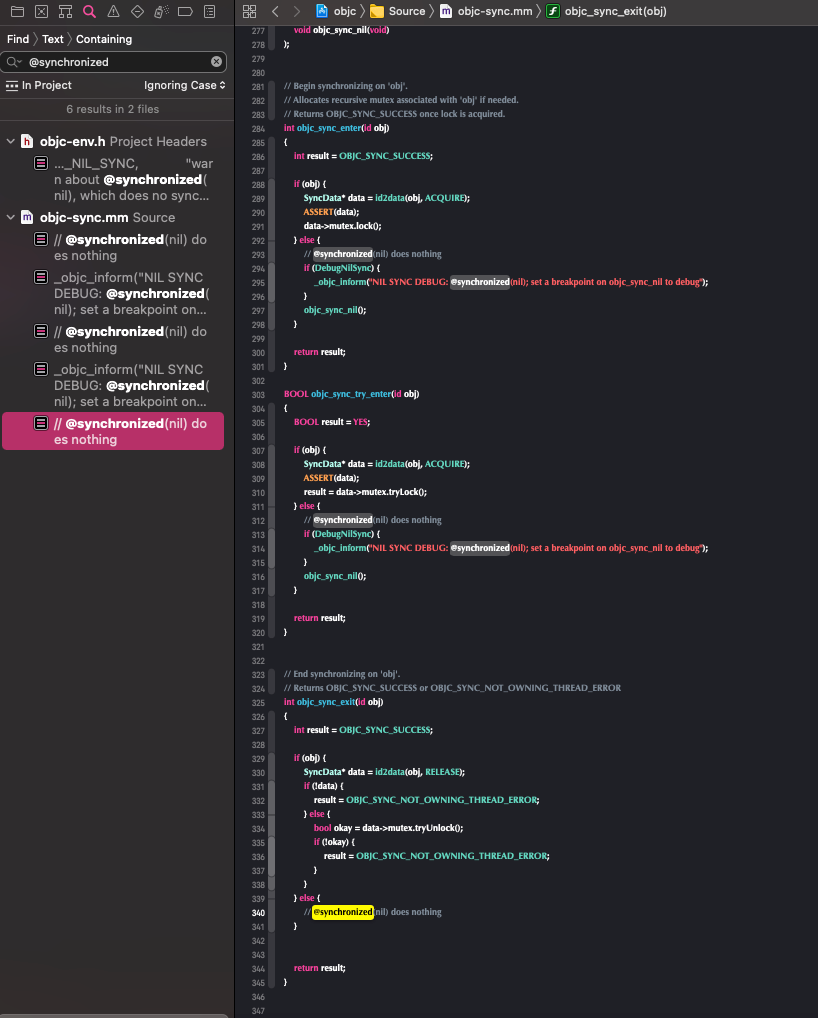Collapse the objc-sync.mm results group
This screenshot has width=818, height=1018.
pyautogui.click(x=10, y=217)
